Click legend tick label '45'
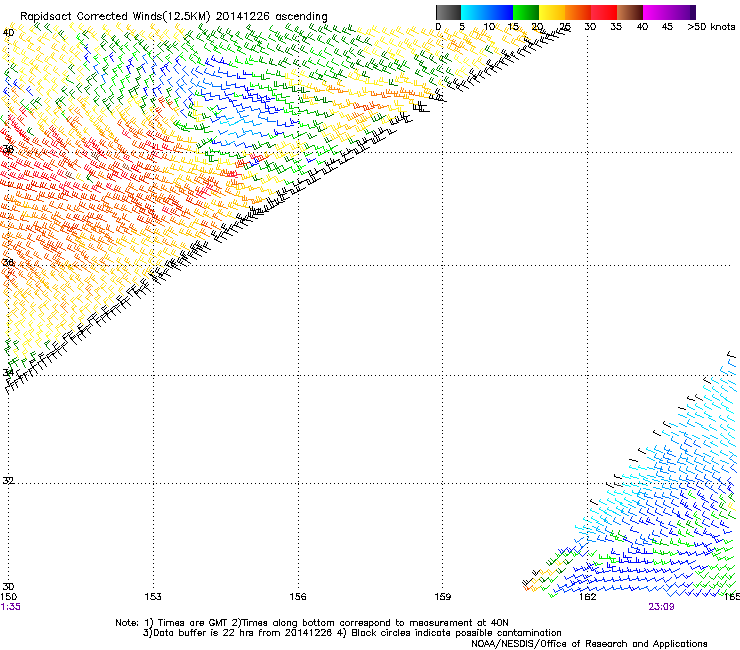The width and height of the screenshot is (740, 650). [x=667, y=26]
